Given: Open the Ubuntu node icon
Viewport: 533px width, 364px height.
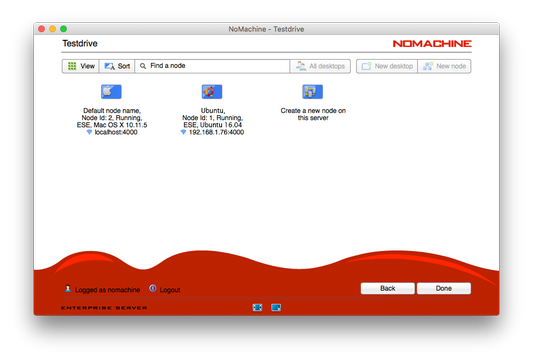Looking at the screenshot, I should pos(212,92).
